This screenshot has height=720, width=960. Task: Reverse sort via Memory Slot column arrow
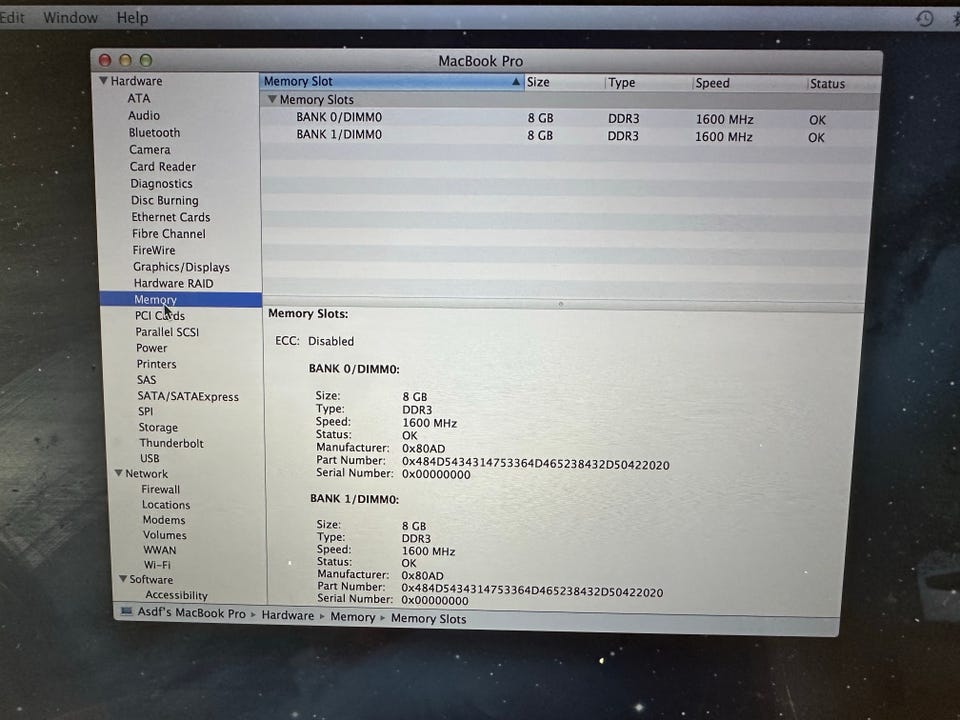[516, 81]
